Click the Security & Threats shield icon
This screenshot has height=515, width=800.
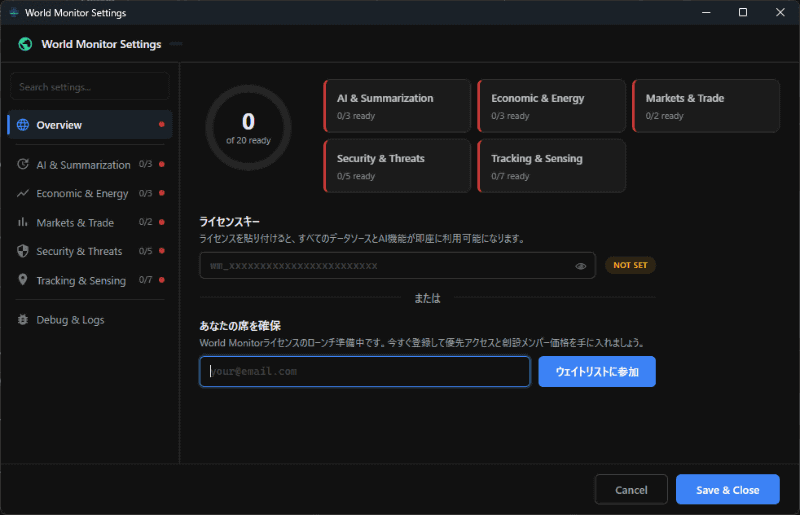(23, 251)
